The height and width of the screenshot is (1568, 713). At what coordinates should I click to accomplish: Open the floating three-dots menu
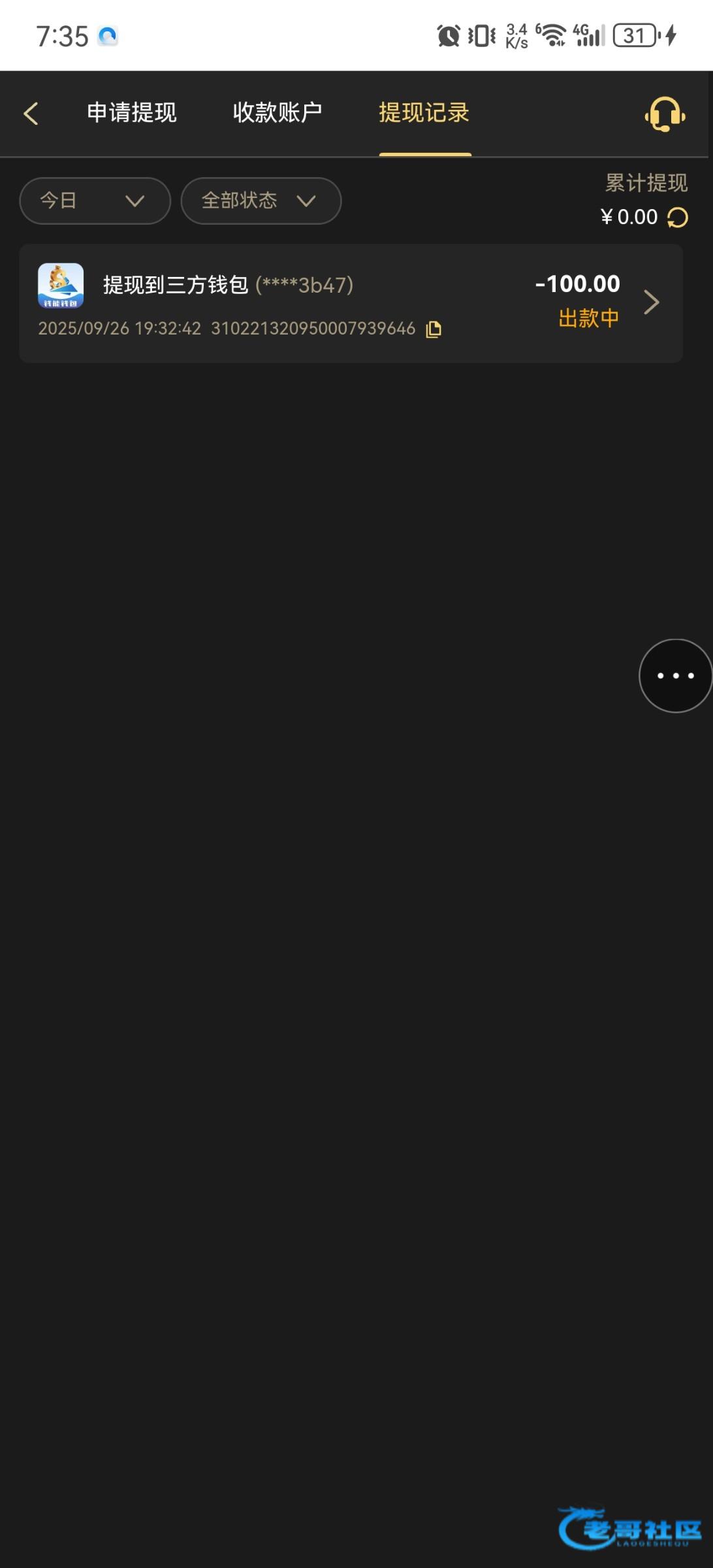tap(675, 676)
